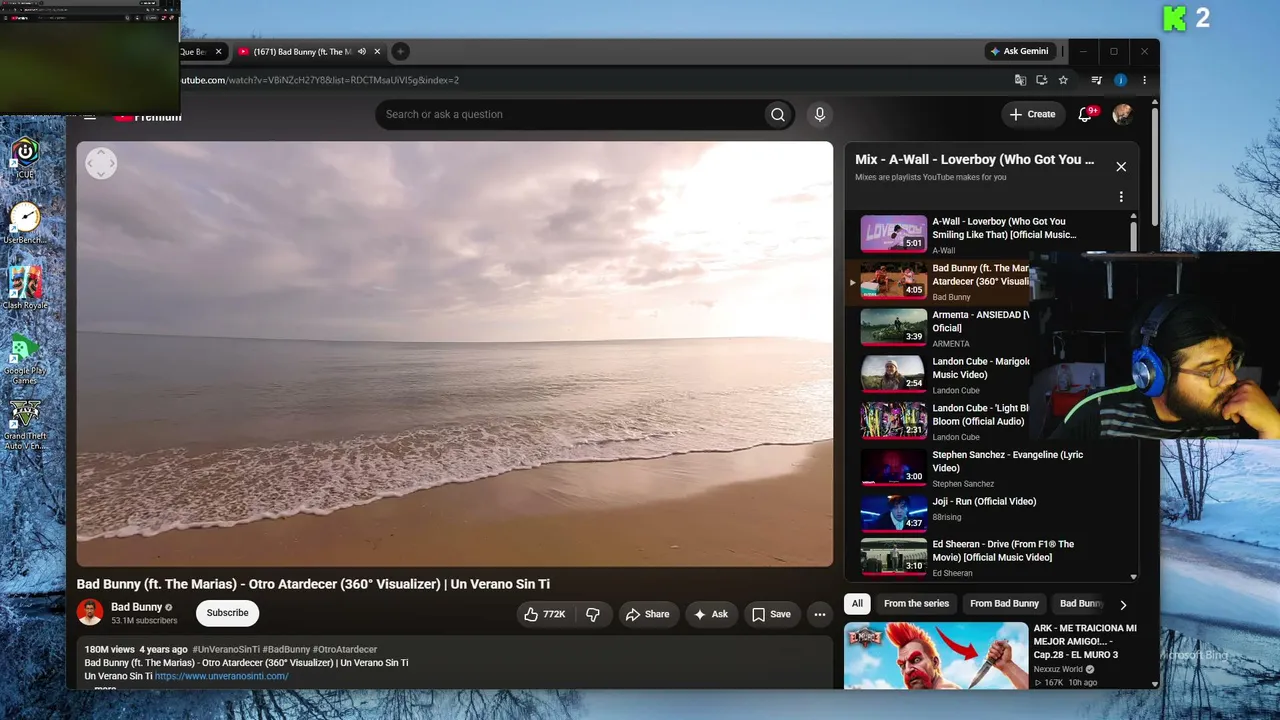This screenshot has width=1280, height=720.
Task: Open the ARK recommended video thumbnail
Action: pos(936,656)
